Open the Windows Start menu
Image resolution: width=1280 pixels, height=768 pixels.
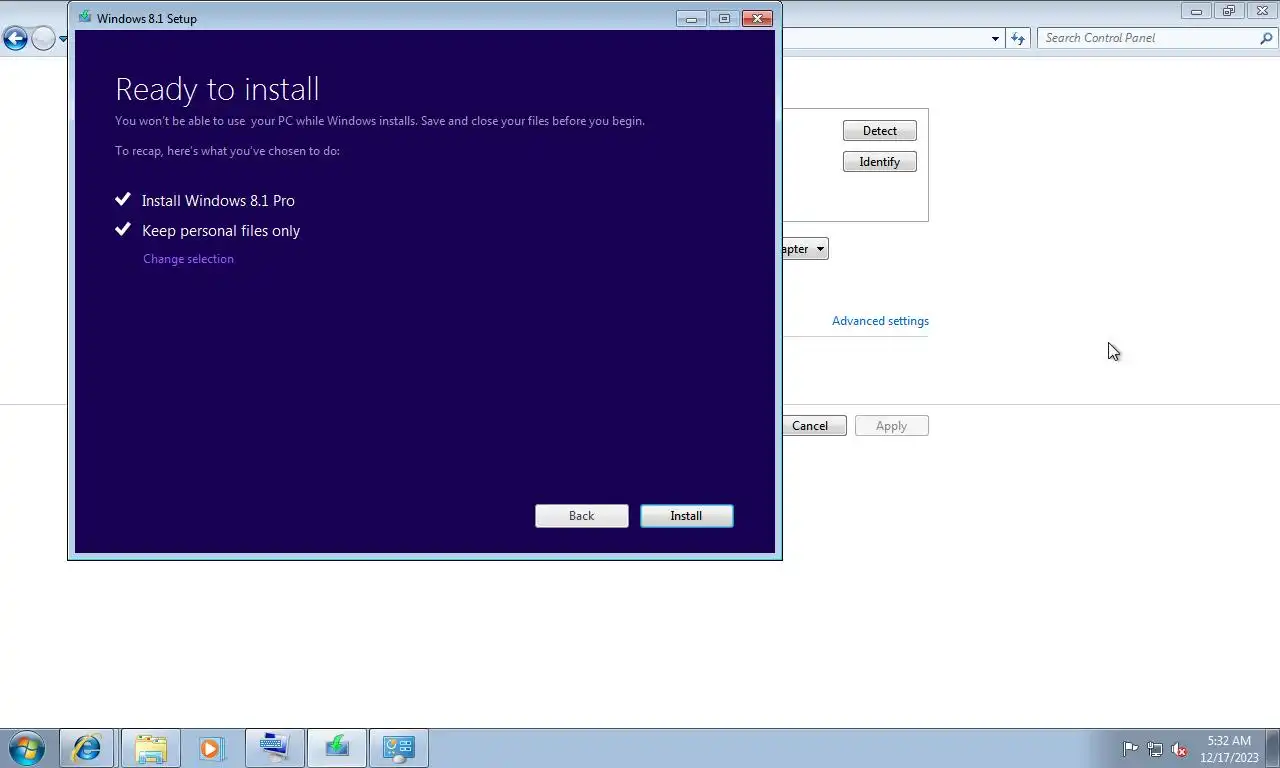click(25, 748)
